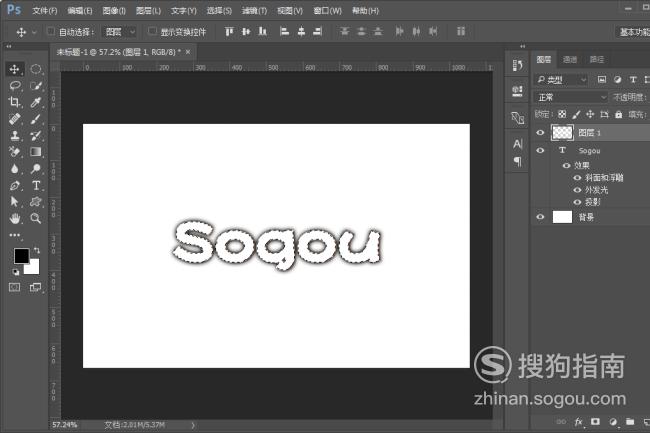Click align top edges button

(229, 31)
